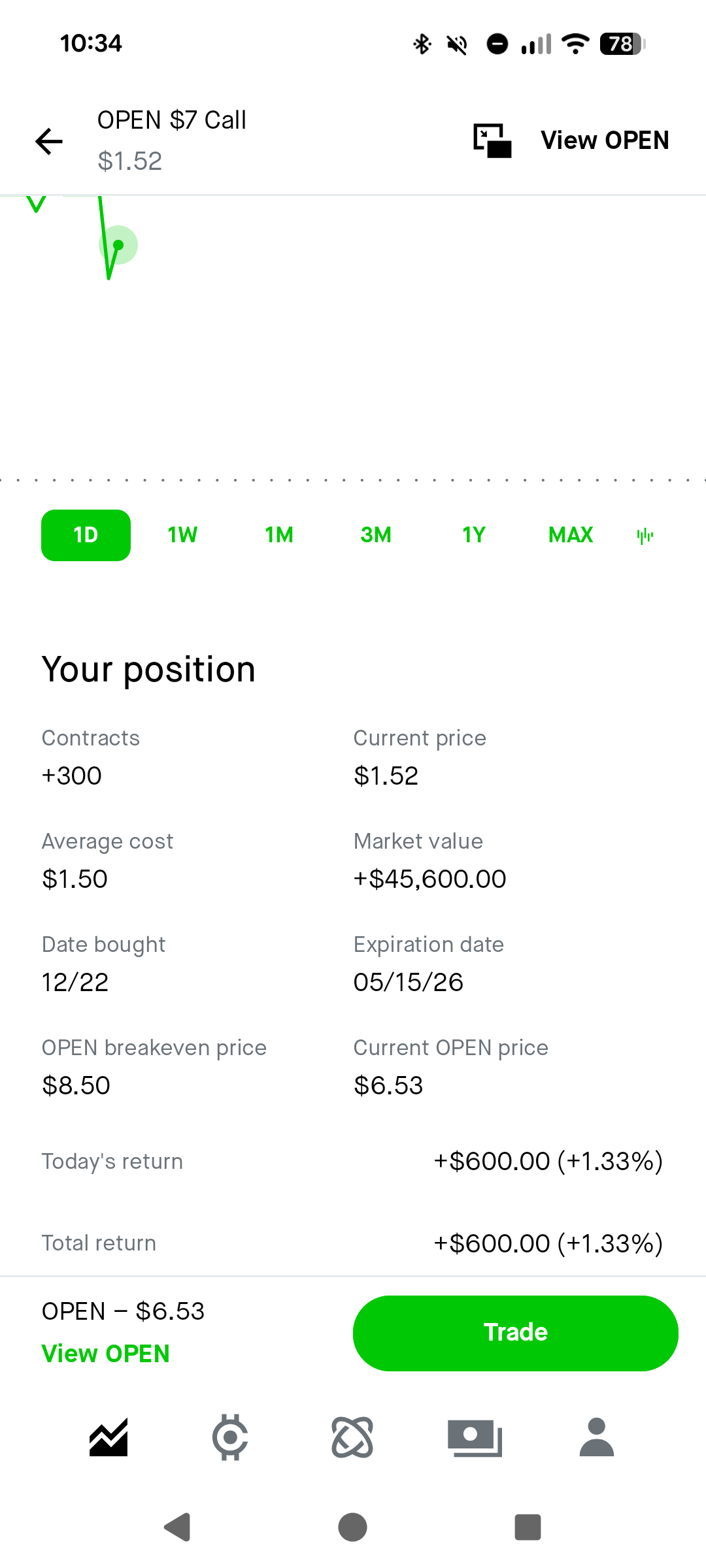Open cash tab in bottom navigation
Viewport: 706px width, 1568px height.
pos(475,1437)
